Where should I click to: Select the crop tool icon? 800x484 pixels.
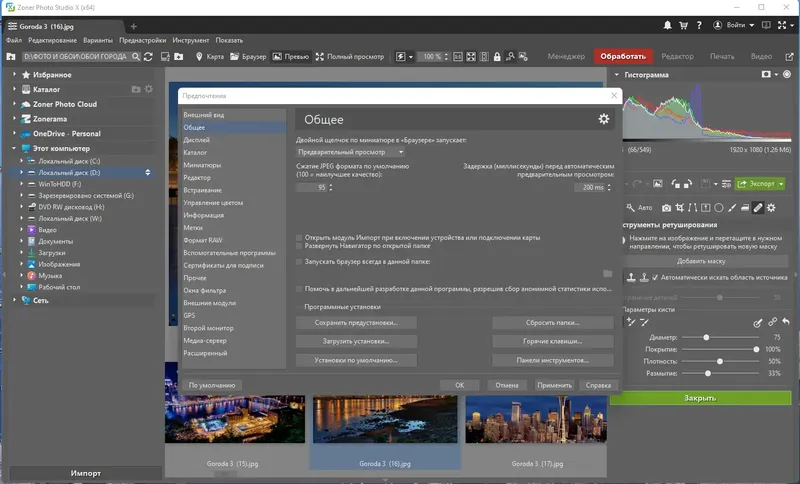[681, 207]
